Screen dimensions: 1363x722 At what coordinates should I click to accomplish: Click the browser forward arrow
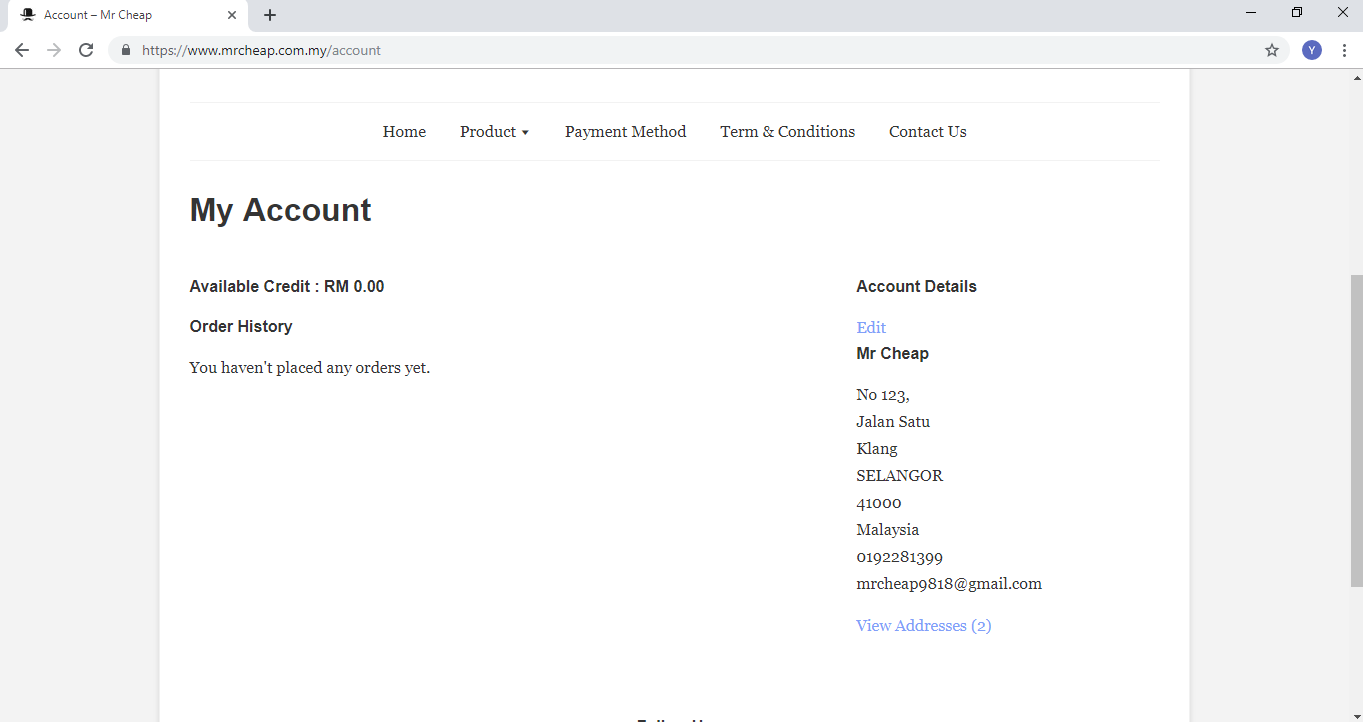(x=54, y=50)
